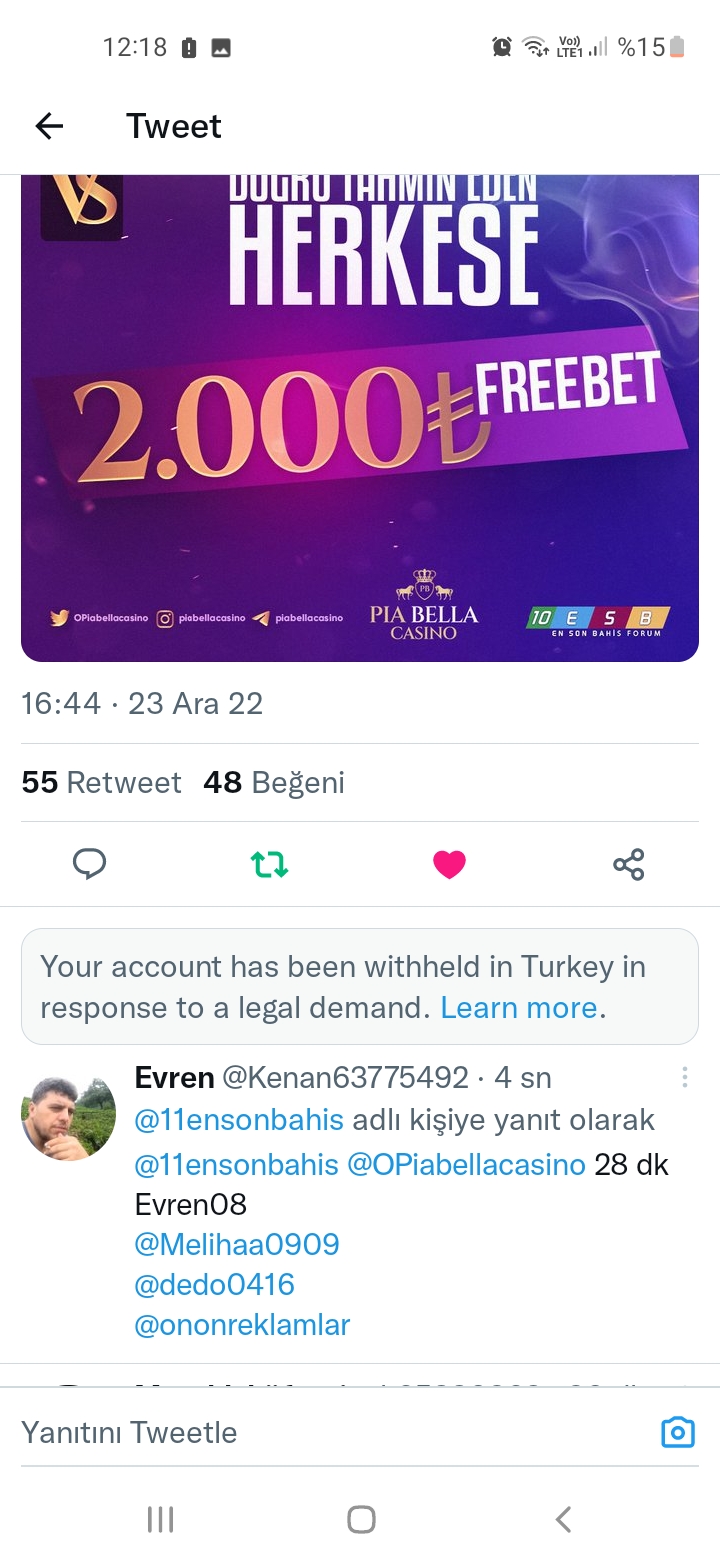The height and width of the screenshot is (1560, 720).
Task: Open the camera icon in reply bar
Action: 678,1432
